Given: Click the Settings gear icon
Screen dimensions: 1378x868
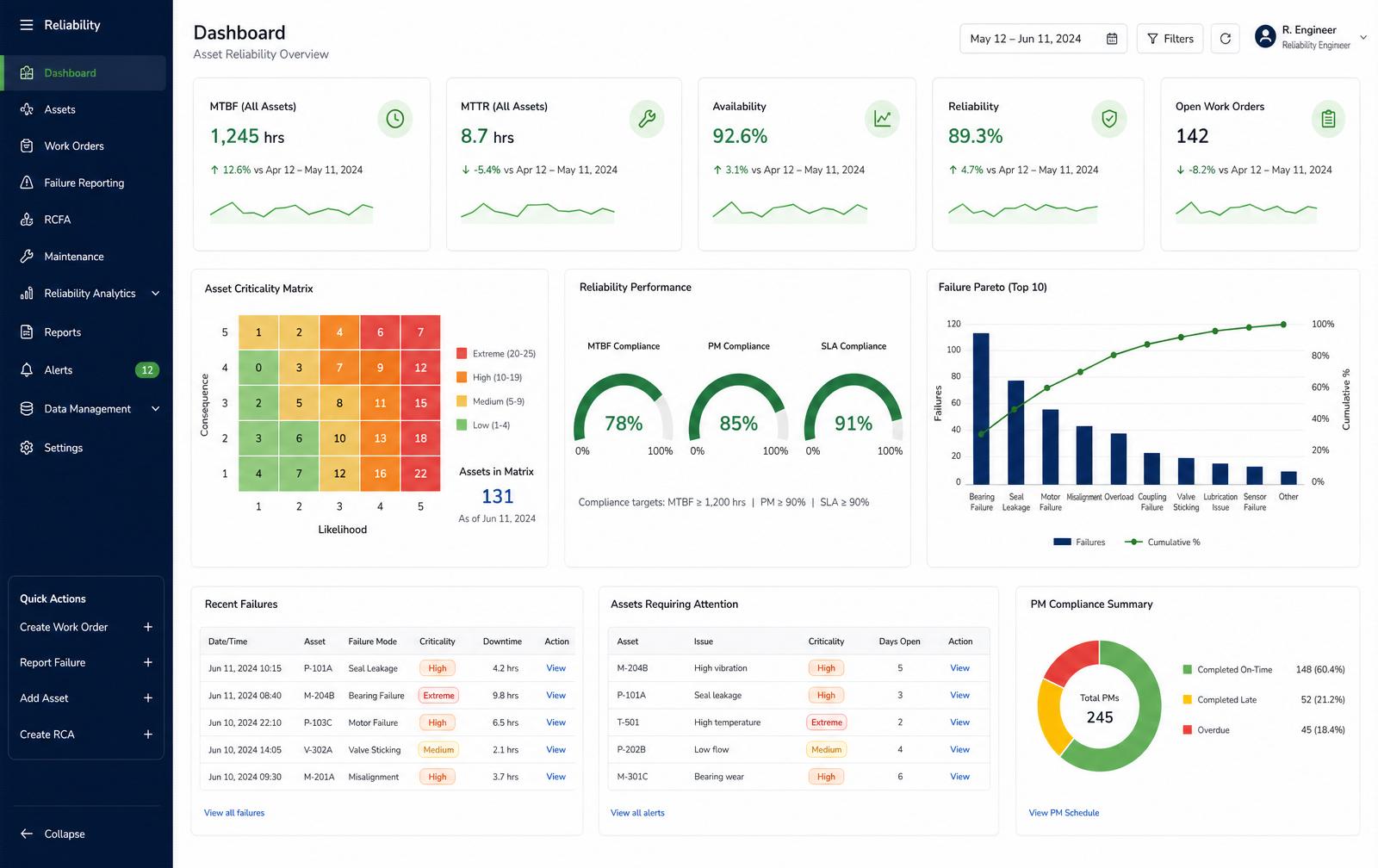Looking at the screenshot, I should tap(27, 448).
